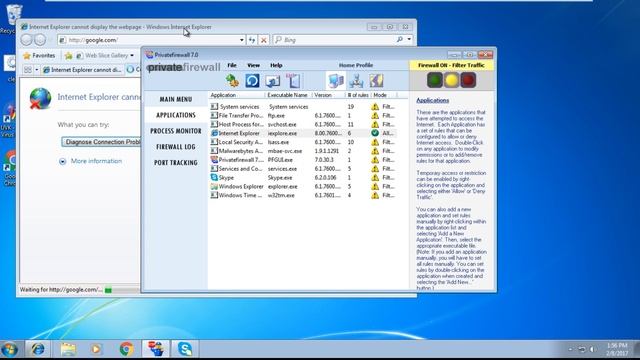The image size is (640, 360).
Task: Click the IE search magnifier icon
Action: tap(400, 40)
